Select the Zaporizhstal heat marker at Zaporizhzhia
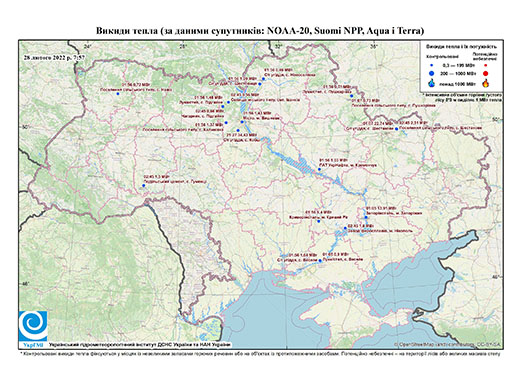Image resolution: width=520 pixels, height=368 pixels. [x=366, y=217]
